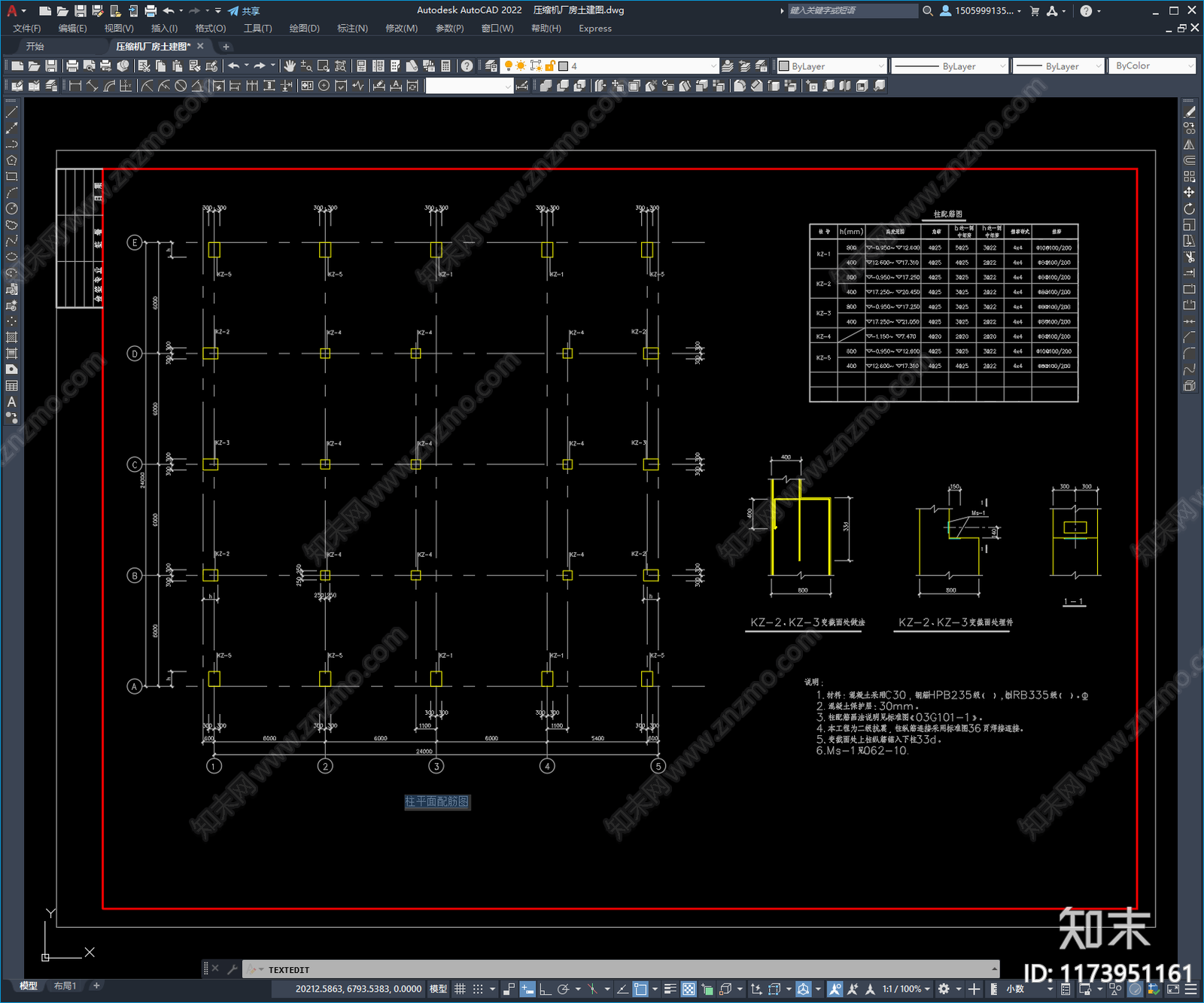Toggle lineweight display in the status bar

tap(670, 989)
